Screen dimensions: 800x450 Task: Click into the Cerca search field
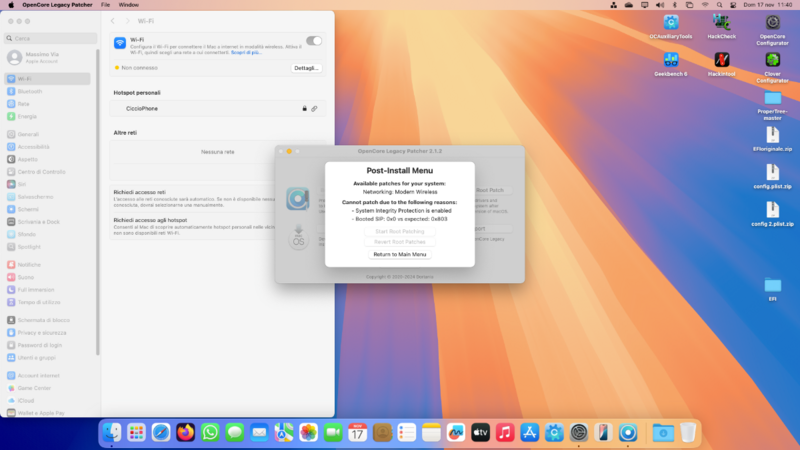pyautogui.click(x=51, y=38)
